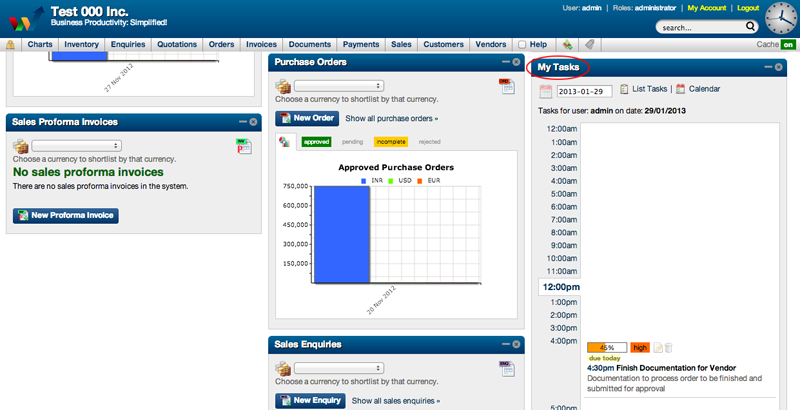
Task: Toggle the Cache on switch
Action: pos(788,45)
